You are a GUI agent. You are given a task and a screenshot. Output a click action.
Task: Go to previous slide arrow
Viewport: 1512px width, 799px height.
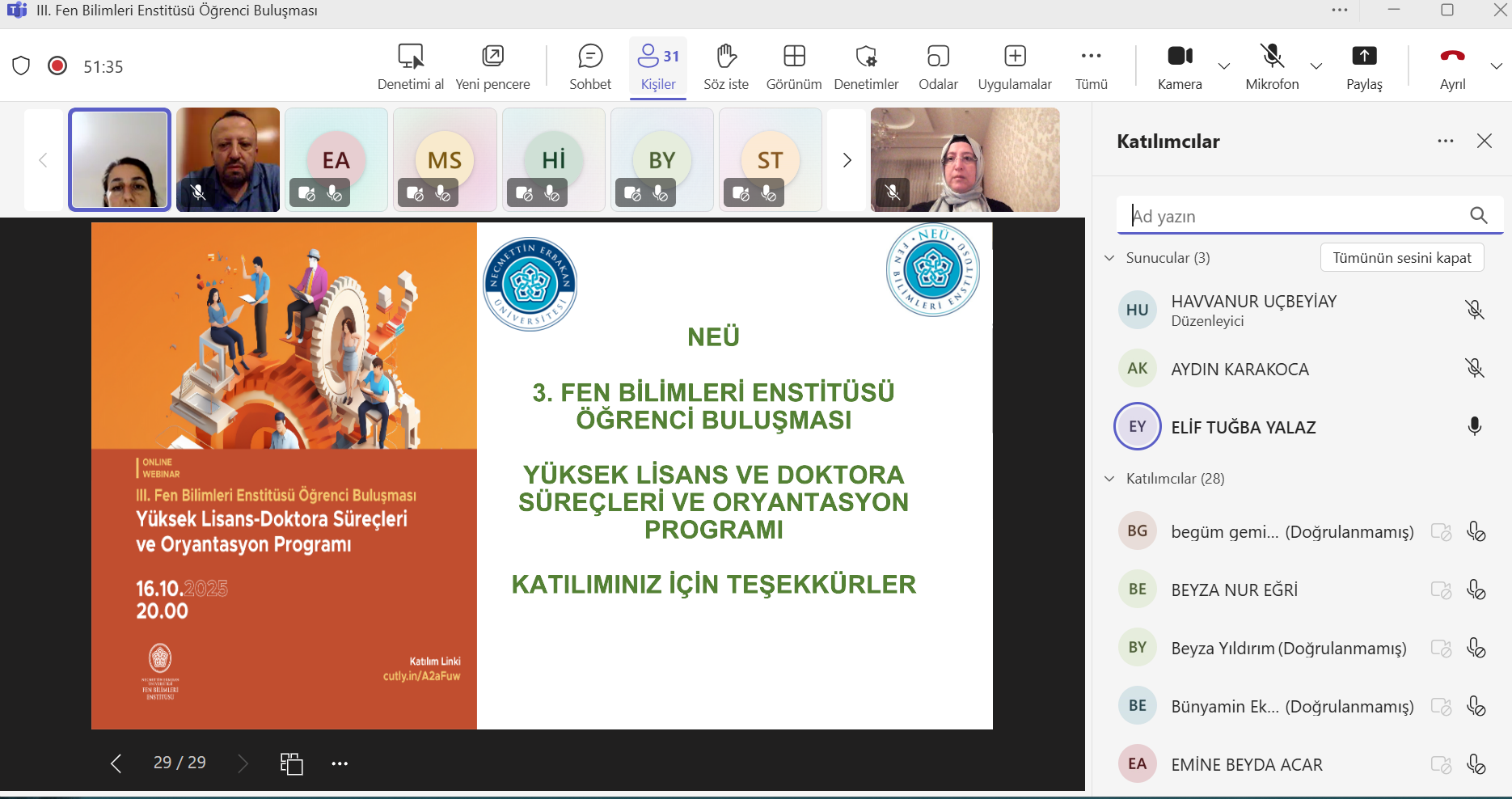coord(116,763)
